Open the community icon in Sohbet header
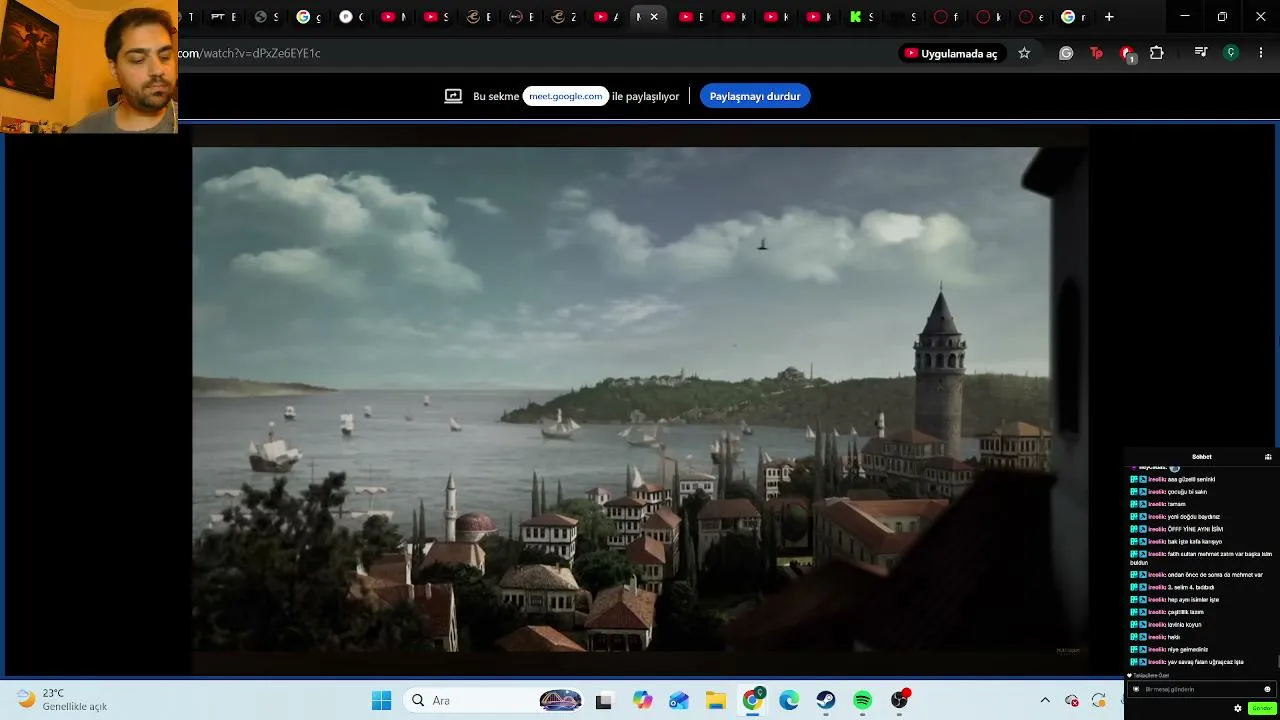The image size is (1280, 720). pyautogui.click(x=1268, y=457)
